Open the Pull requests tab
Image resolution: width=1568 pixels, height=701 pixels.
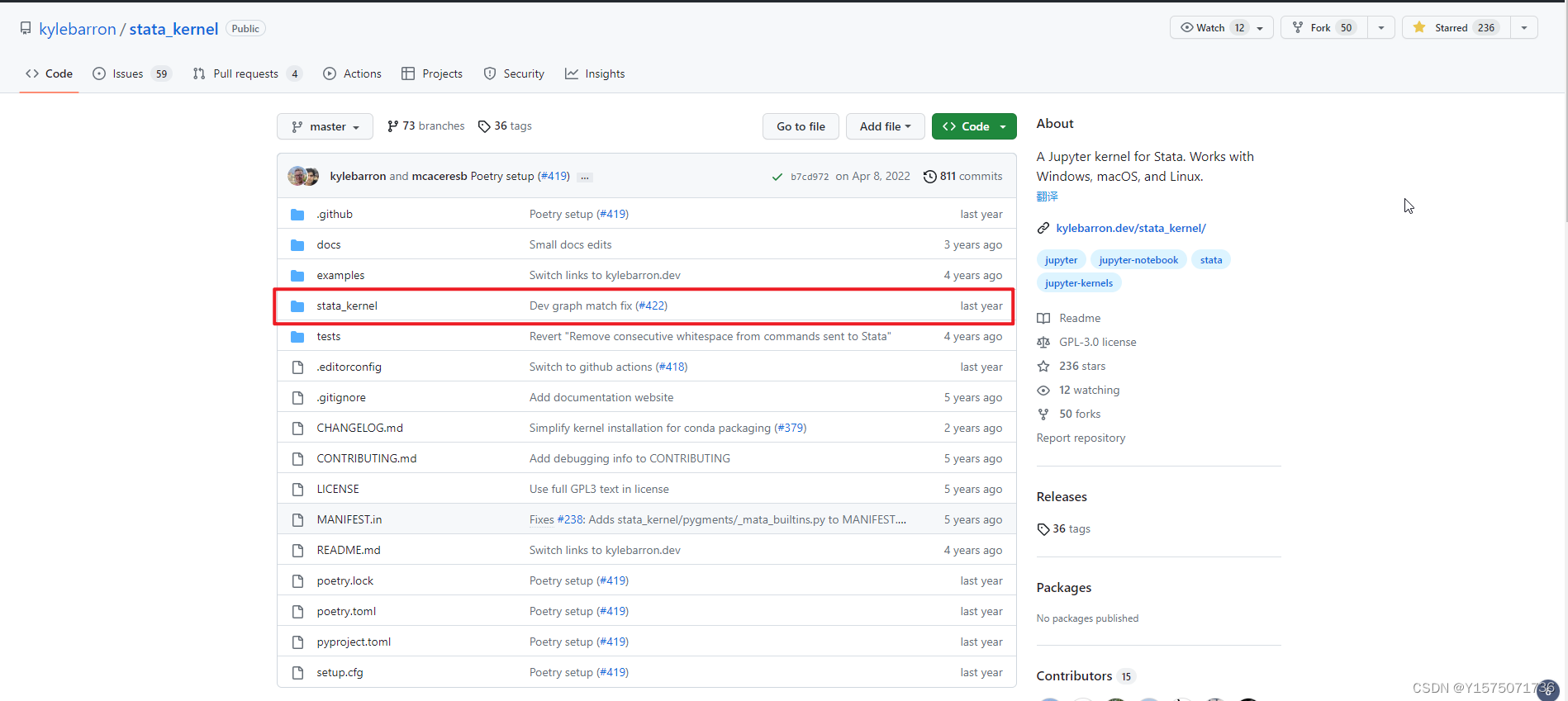[247, 74]
